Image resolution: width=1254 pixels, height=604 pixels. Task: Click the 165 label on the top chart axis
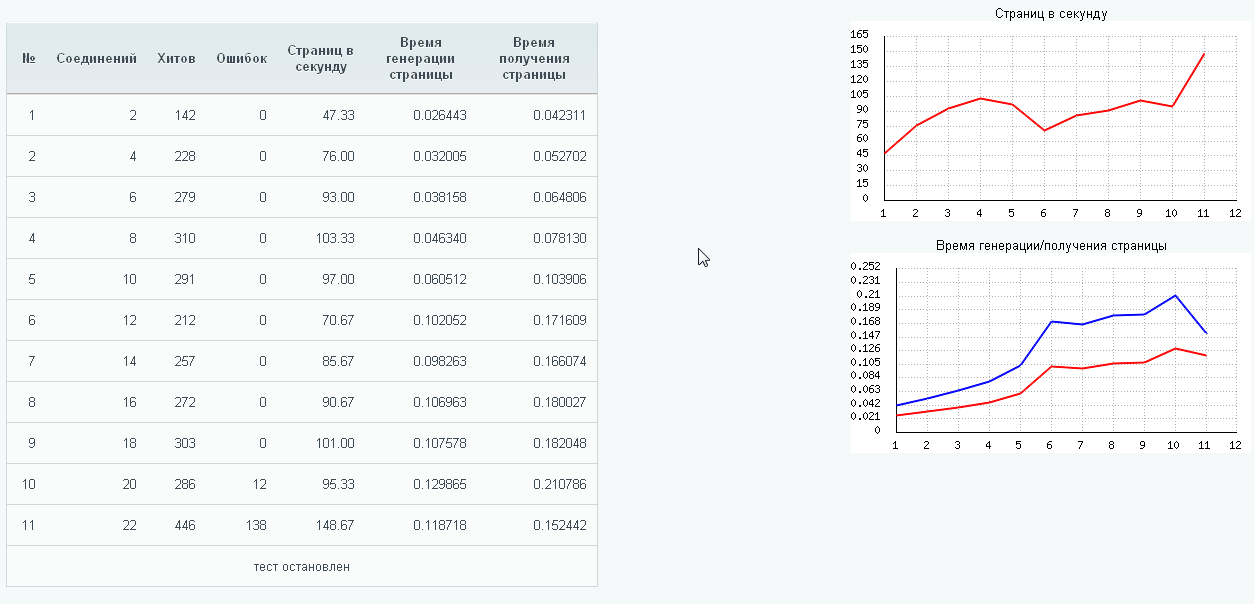point(860,35)
